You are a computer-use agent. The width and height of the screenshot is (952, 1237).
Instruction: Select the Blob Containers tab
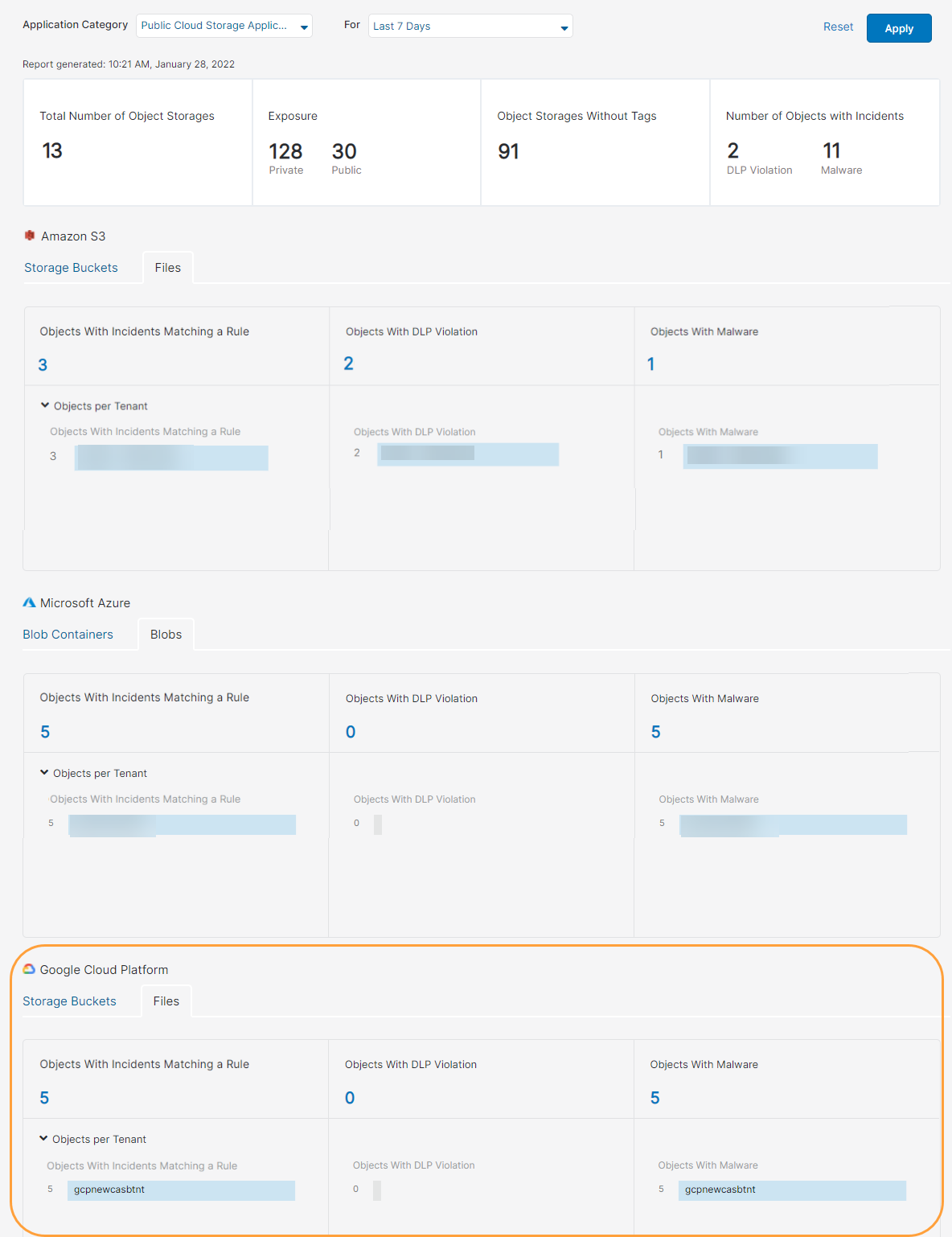68,634
